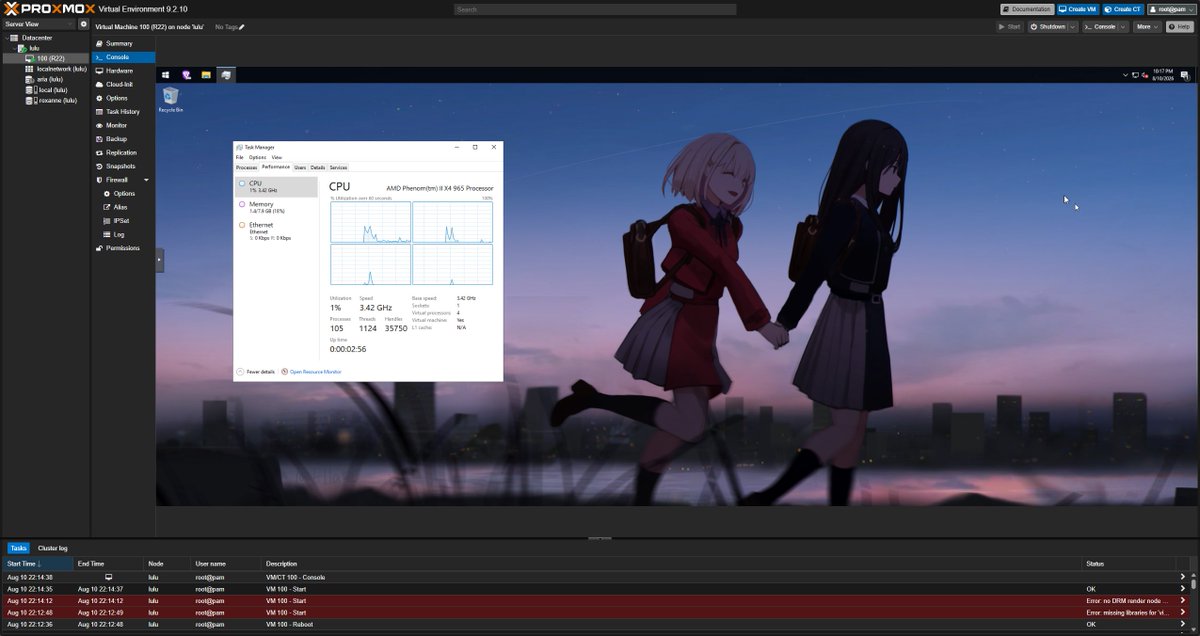Click the Documentation button
1200x636 pixels.
pos(1027,9)
